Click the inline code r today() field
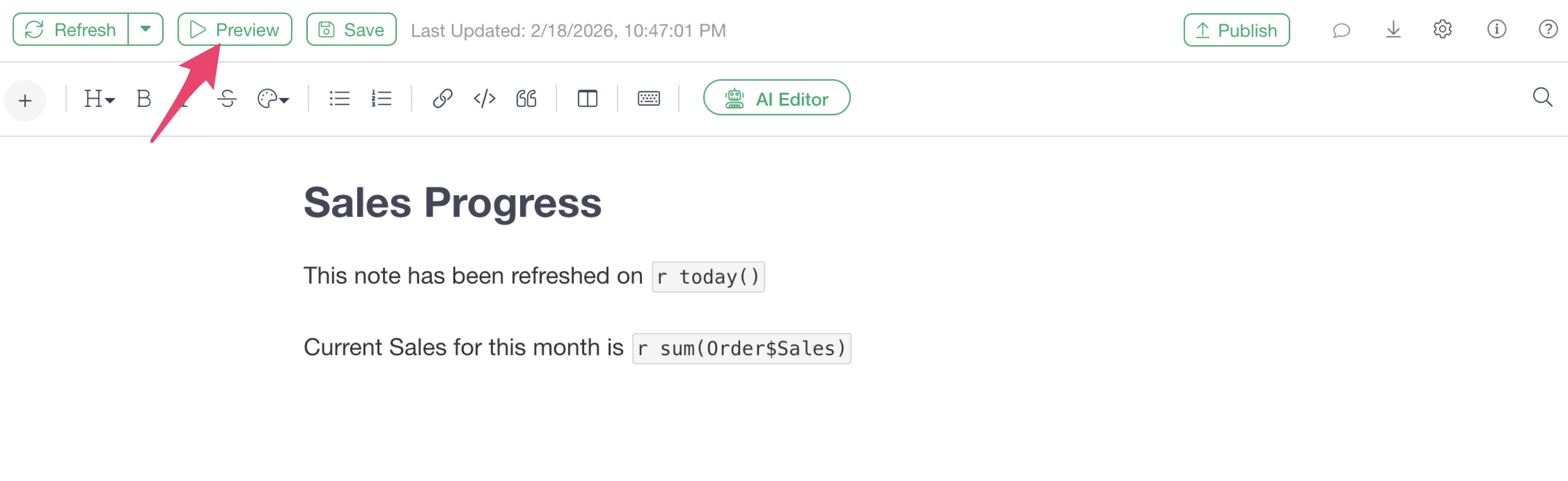This screenshot has width=1568, height=481. [x=708, y=278]
